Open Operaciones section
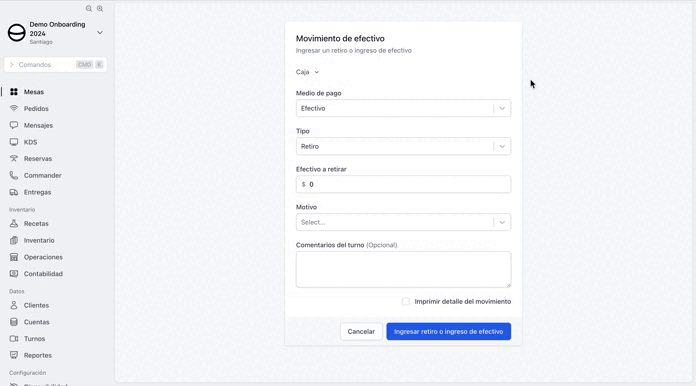 click(43, 257)
